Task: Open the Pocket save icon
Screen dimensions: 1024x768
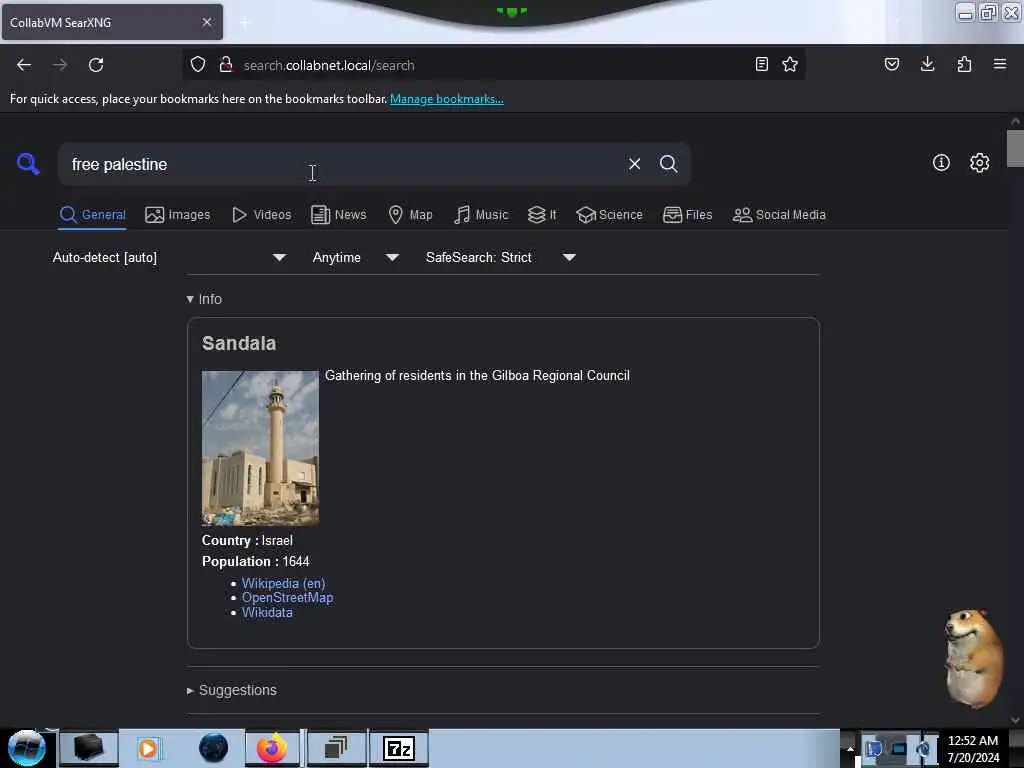Action: click(x=891, y=64)
